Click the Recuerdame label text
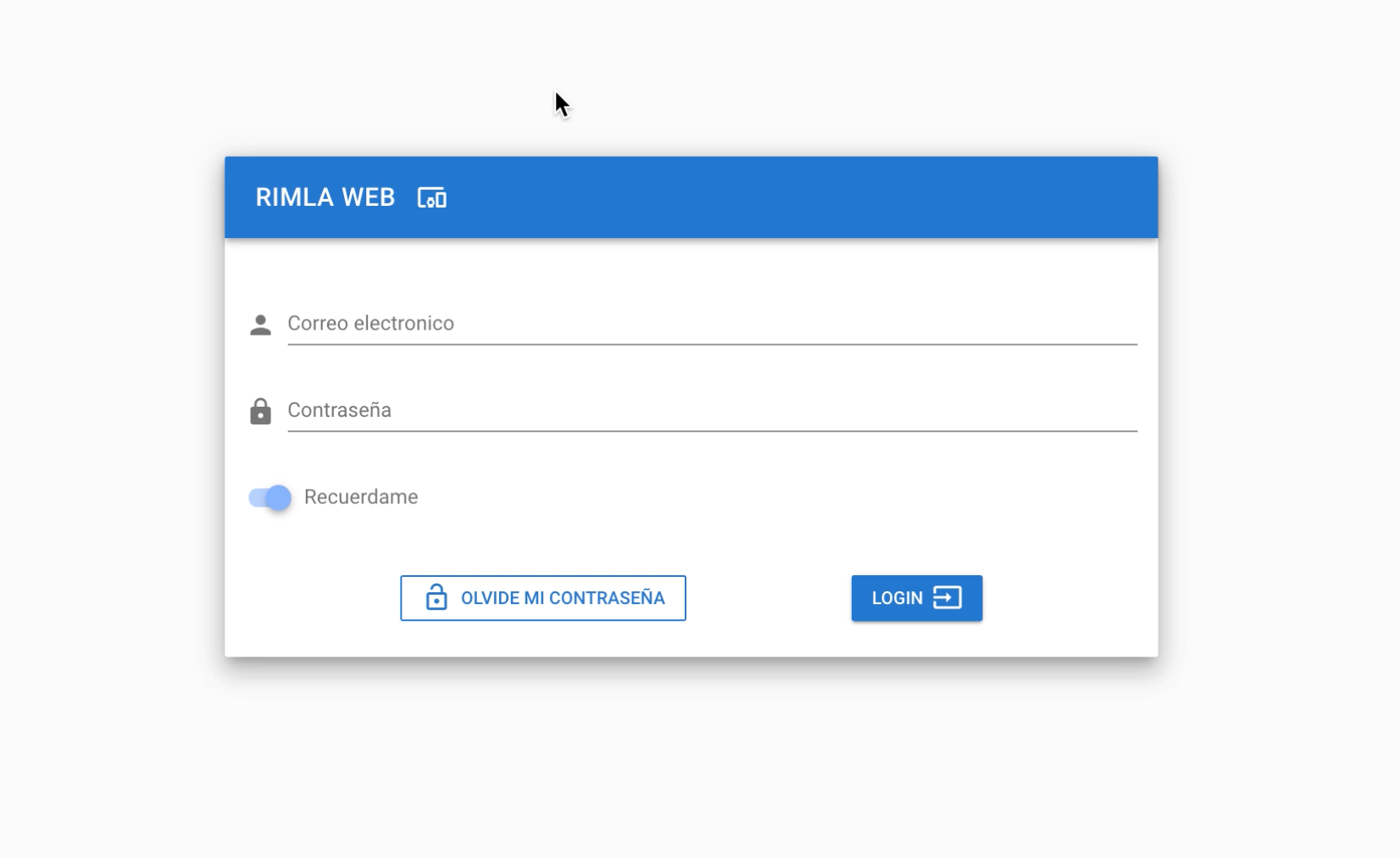This screenshot has width=1400, height=859. coord(361,497)
